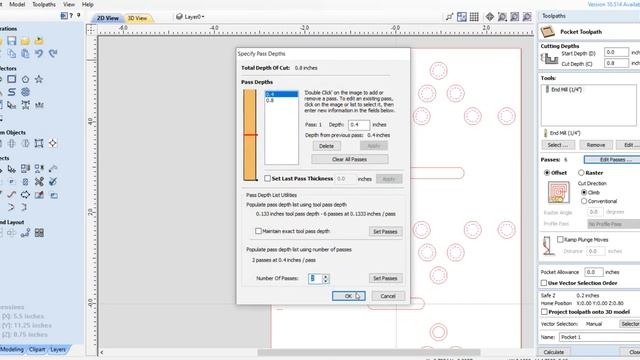This screenshot has width=640, height=360.
Task: Open the Toolpaths menu
Action: coord(44,4)
